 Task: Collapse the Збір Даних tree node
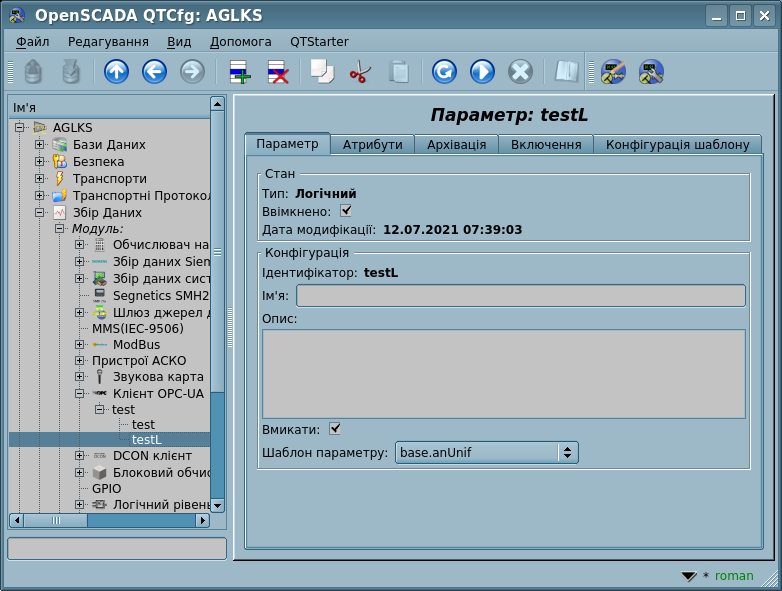pos(40,212)
